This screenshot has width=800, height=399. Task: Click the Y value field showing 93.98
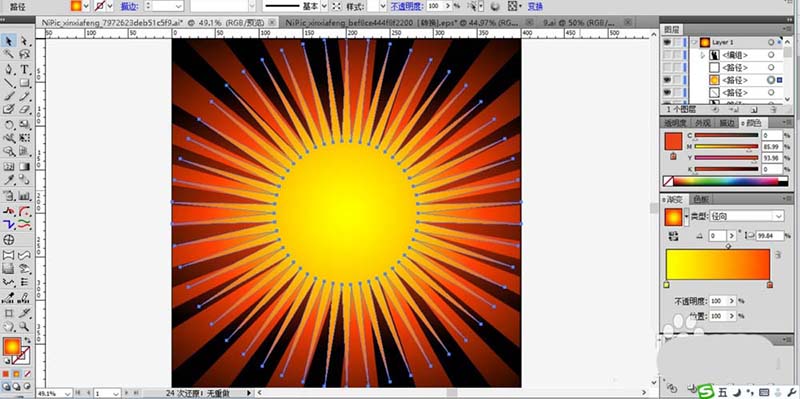tap(771, 158)
